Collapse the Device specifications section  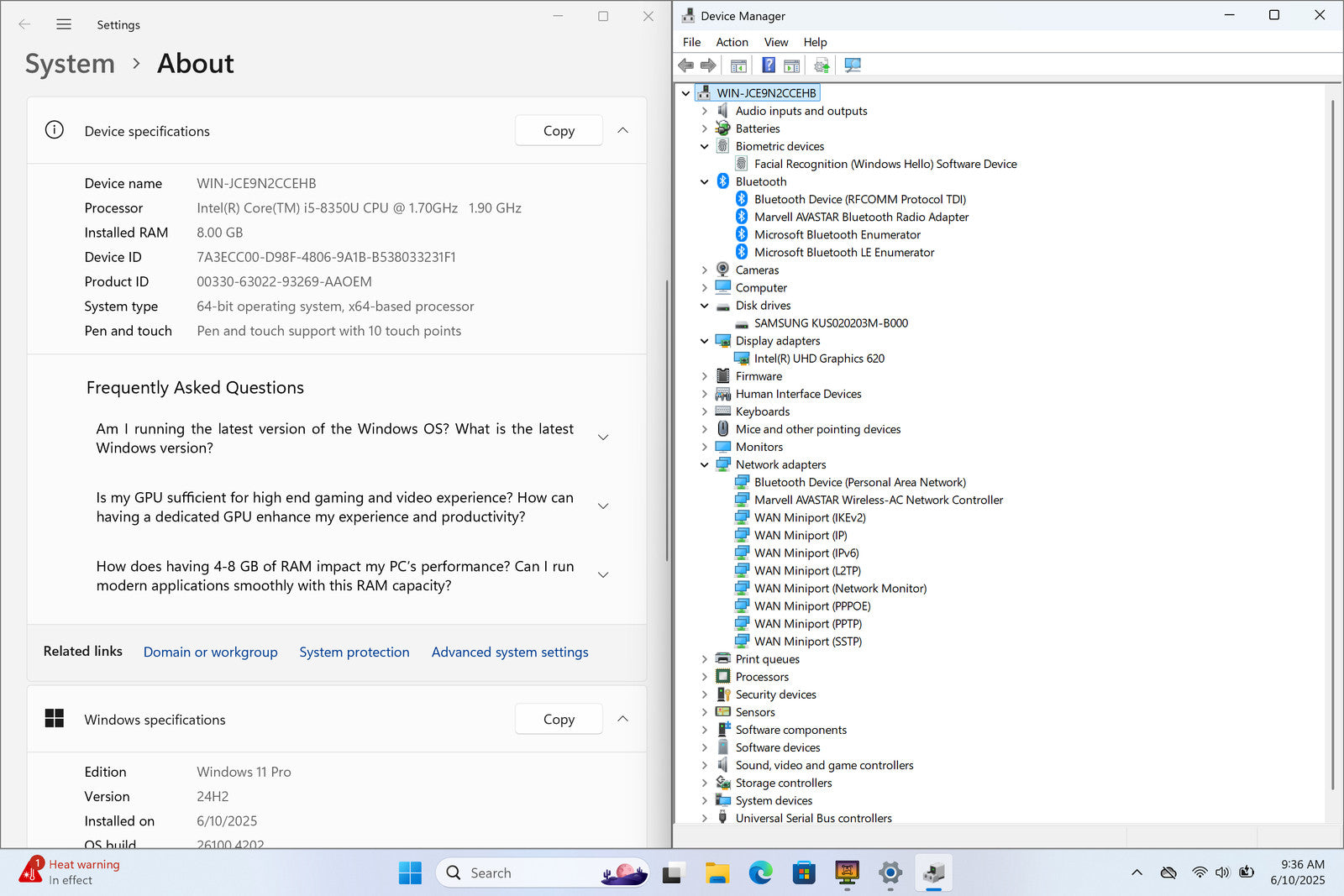tap(622, 130)
